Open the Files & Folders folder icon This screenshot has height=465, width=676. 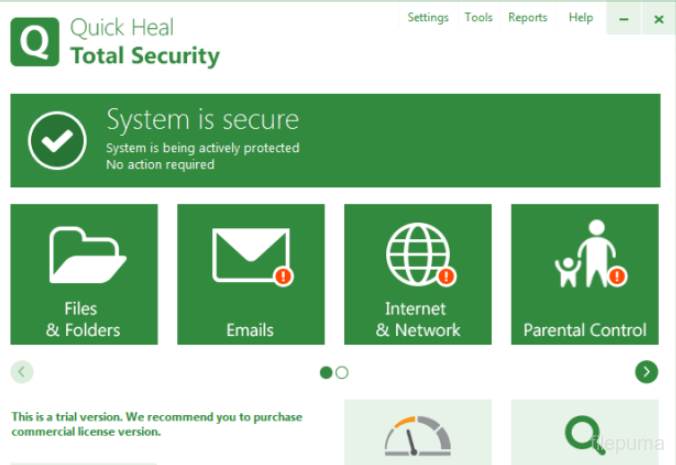pyautogui.click(x=86, y=255)
